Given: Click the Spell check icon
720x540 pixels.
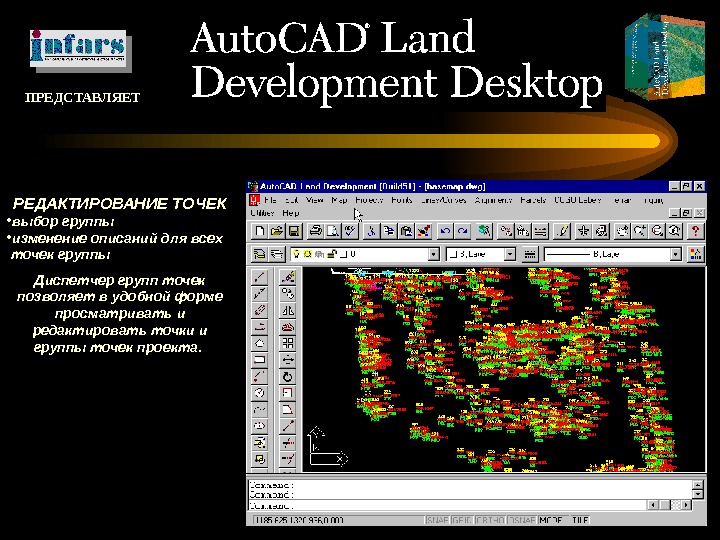Looking at the screenshot, I should pos(350,231).
